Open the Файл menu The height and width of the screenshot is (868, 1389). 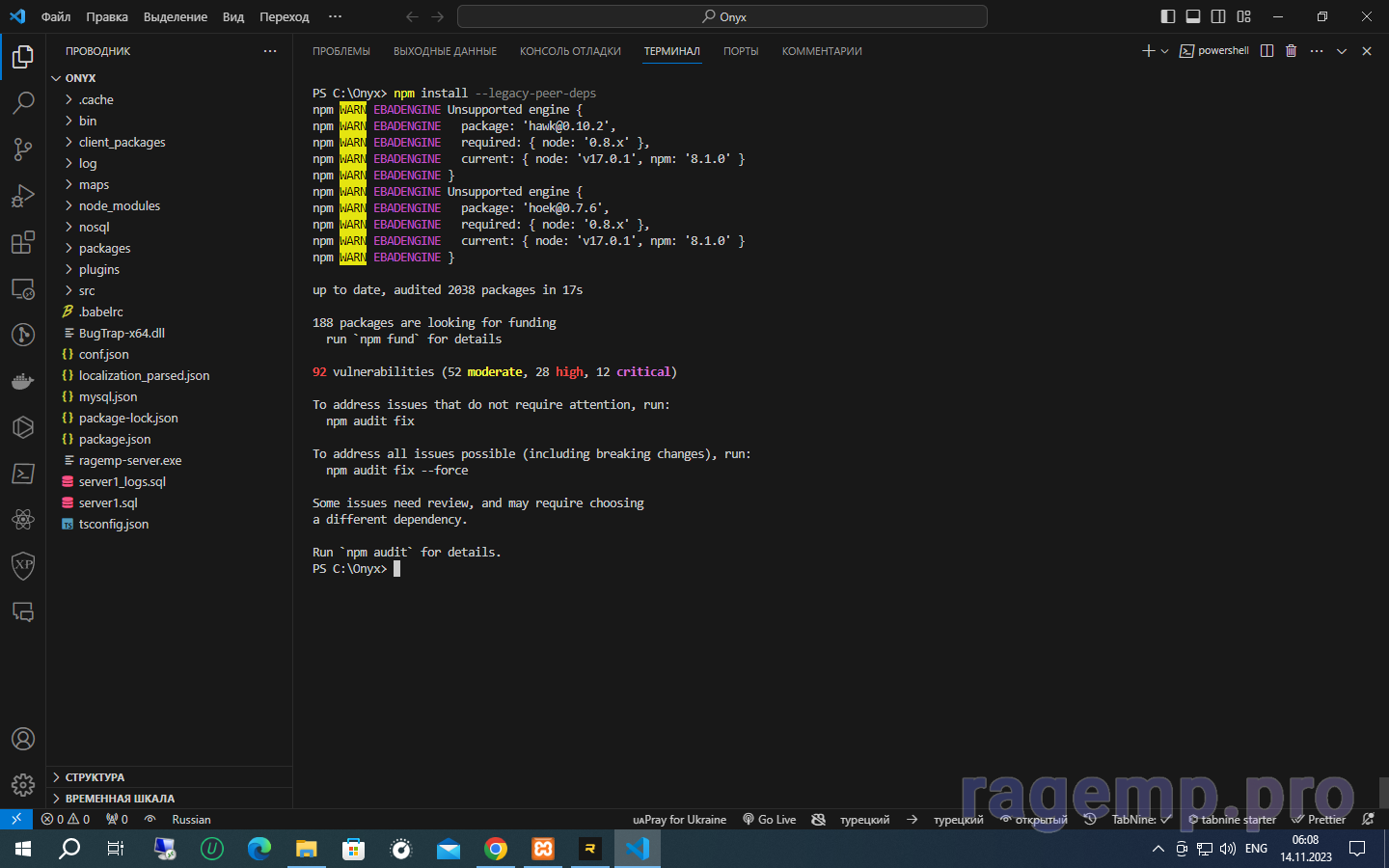coord(56,16)
